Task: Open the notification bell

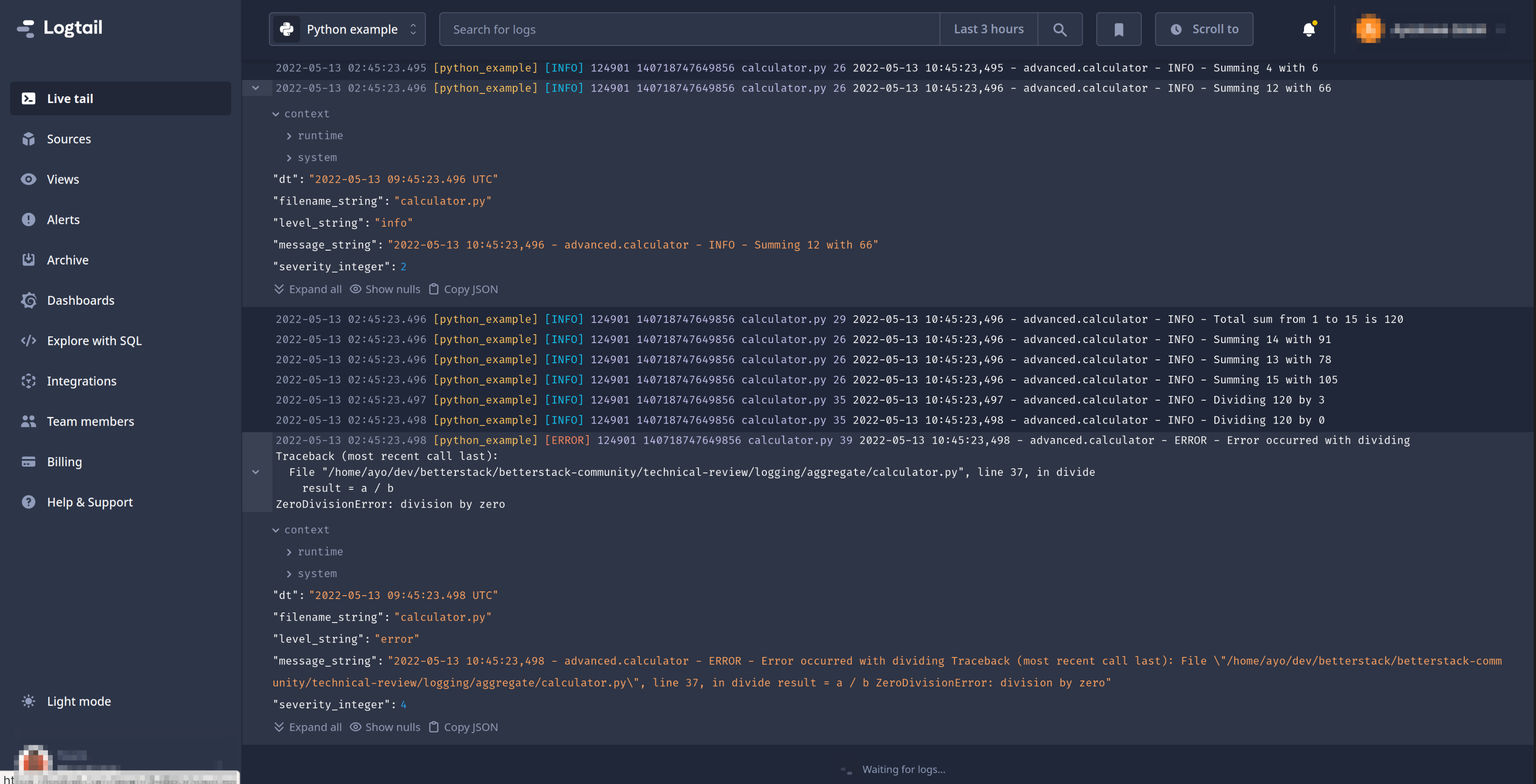Action: 1309,29
